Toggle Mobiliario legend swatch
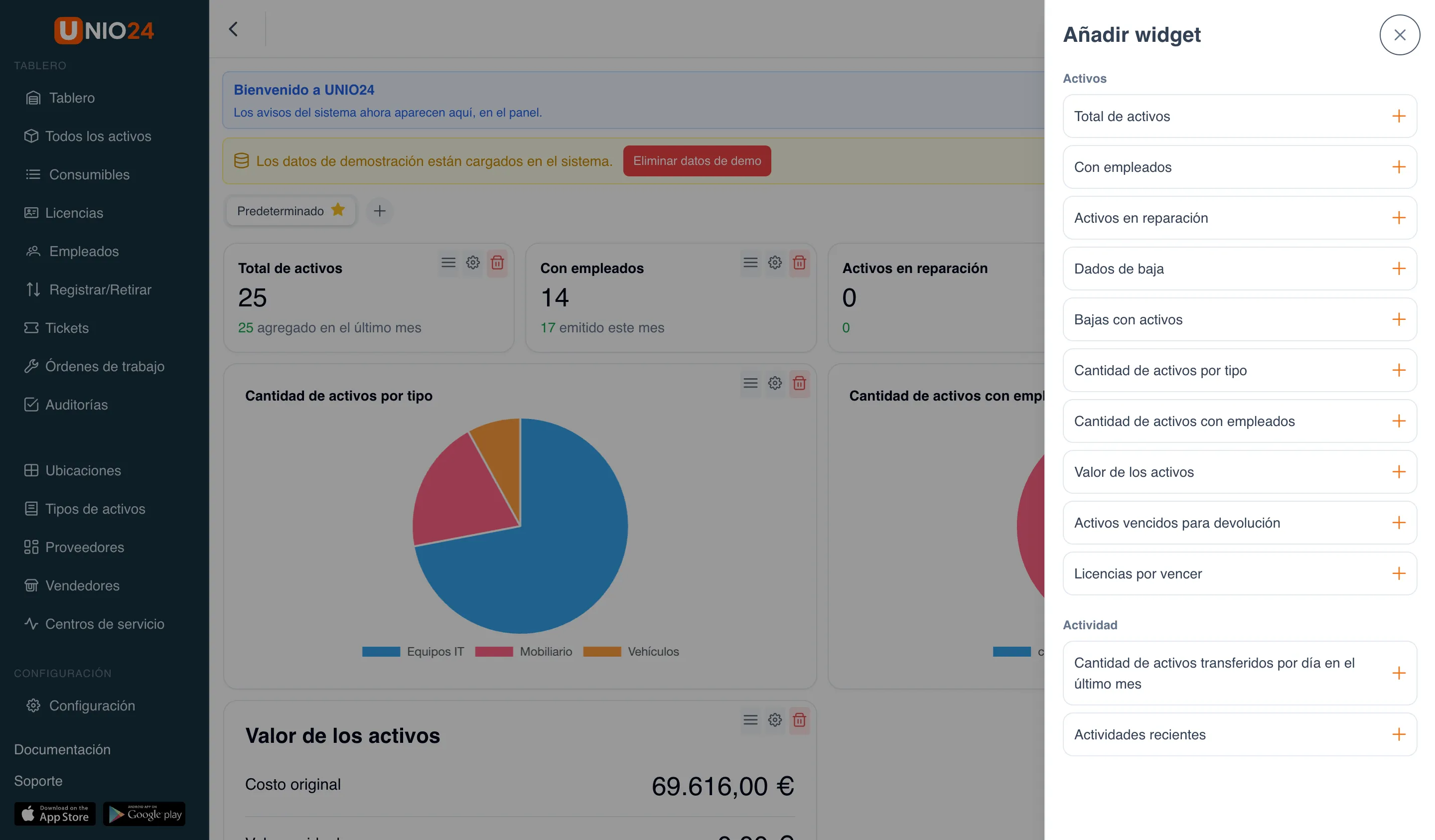The width and height of the screenshot is (1435, 840). click(x=494, y=652)
